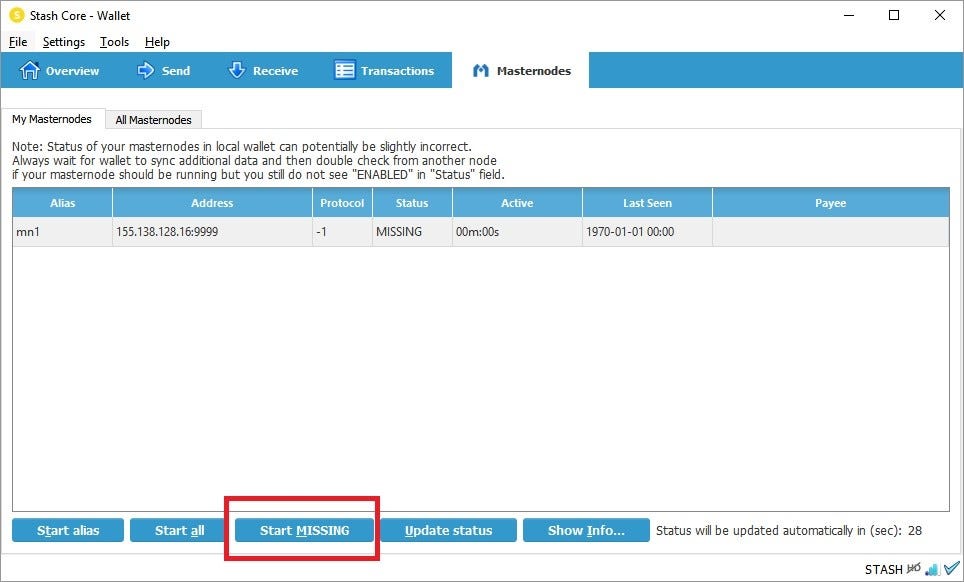Screen dimensions: 964x582
Task: Click the 1970-01-01 00:00 last seen cell
Action: pos(647,232)
